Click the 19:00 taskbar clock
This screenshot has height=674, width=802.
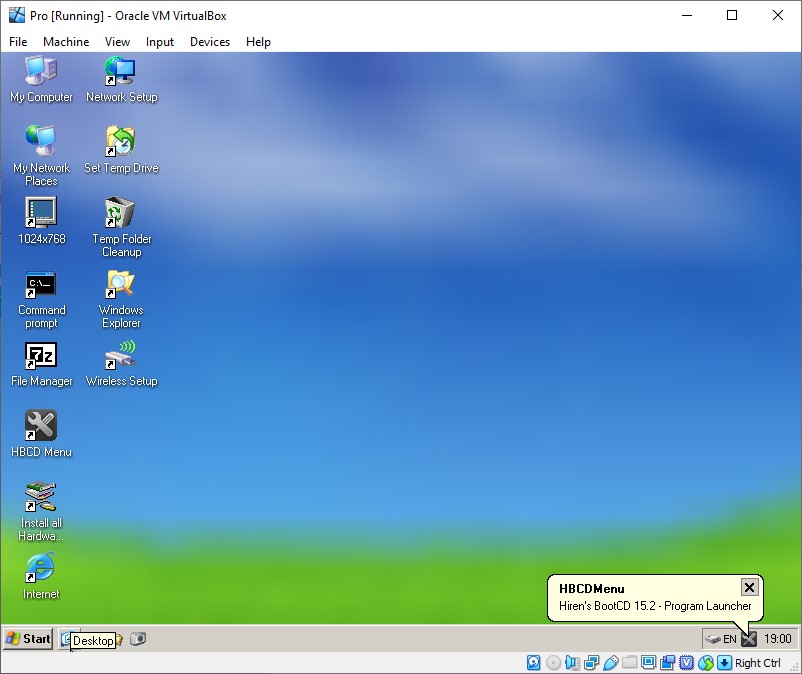point(777,639)
